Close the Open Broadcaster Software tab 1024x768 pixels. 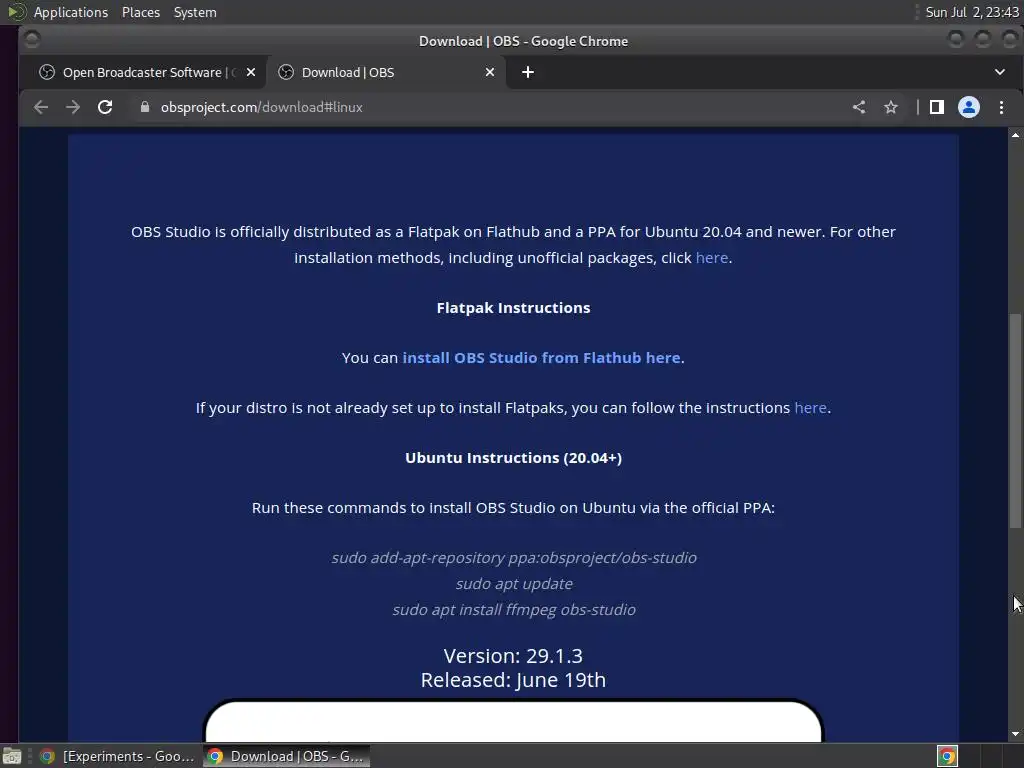[251, 72]
